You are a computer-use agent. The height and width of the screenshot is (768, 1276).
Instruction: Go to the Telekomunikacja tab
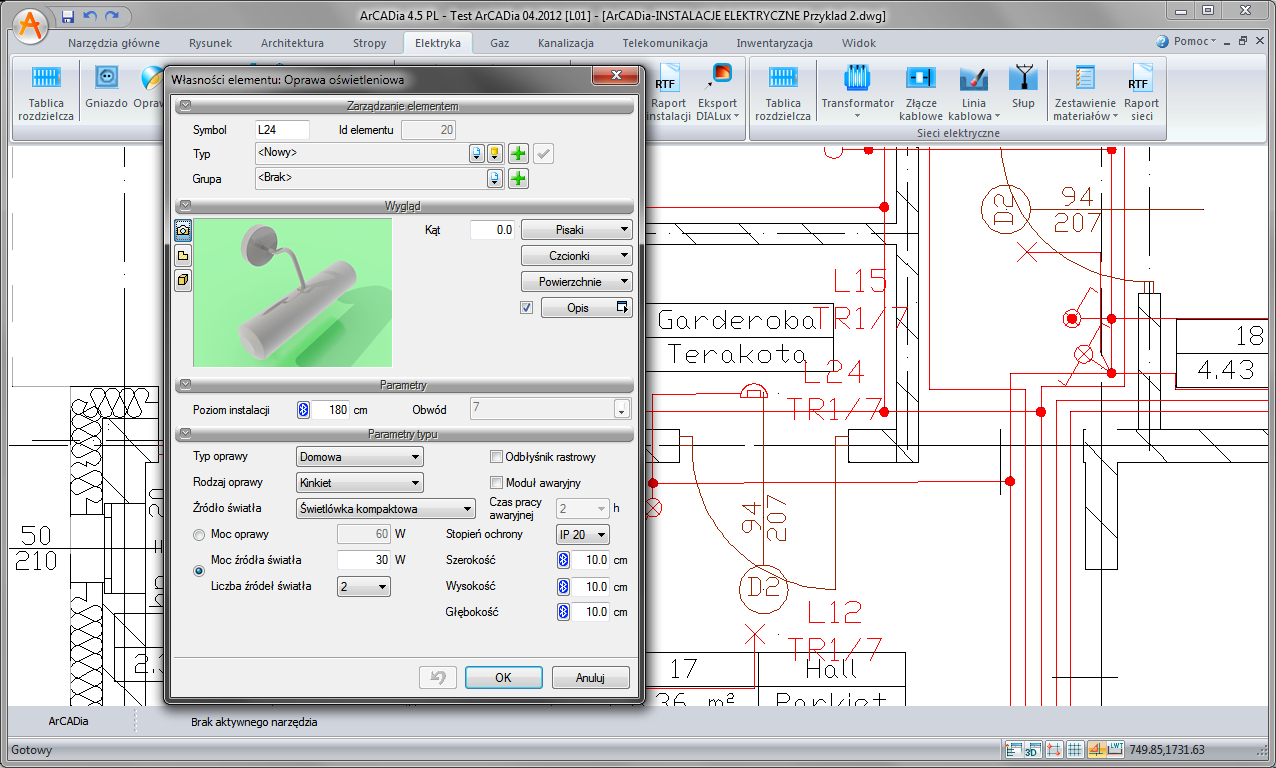(665, 44)
